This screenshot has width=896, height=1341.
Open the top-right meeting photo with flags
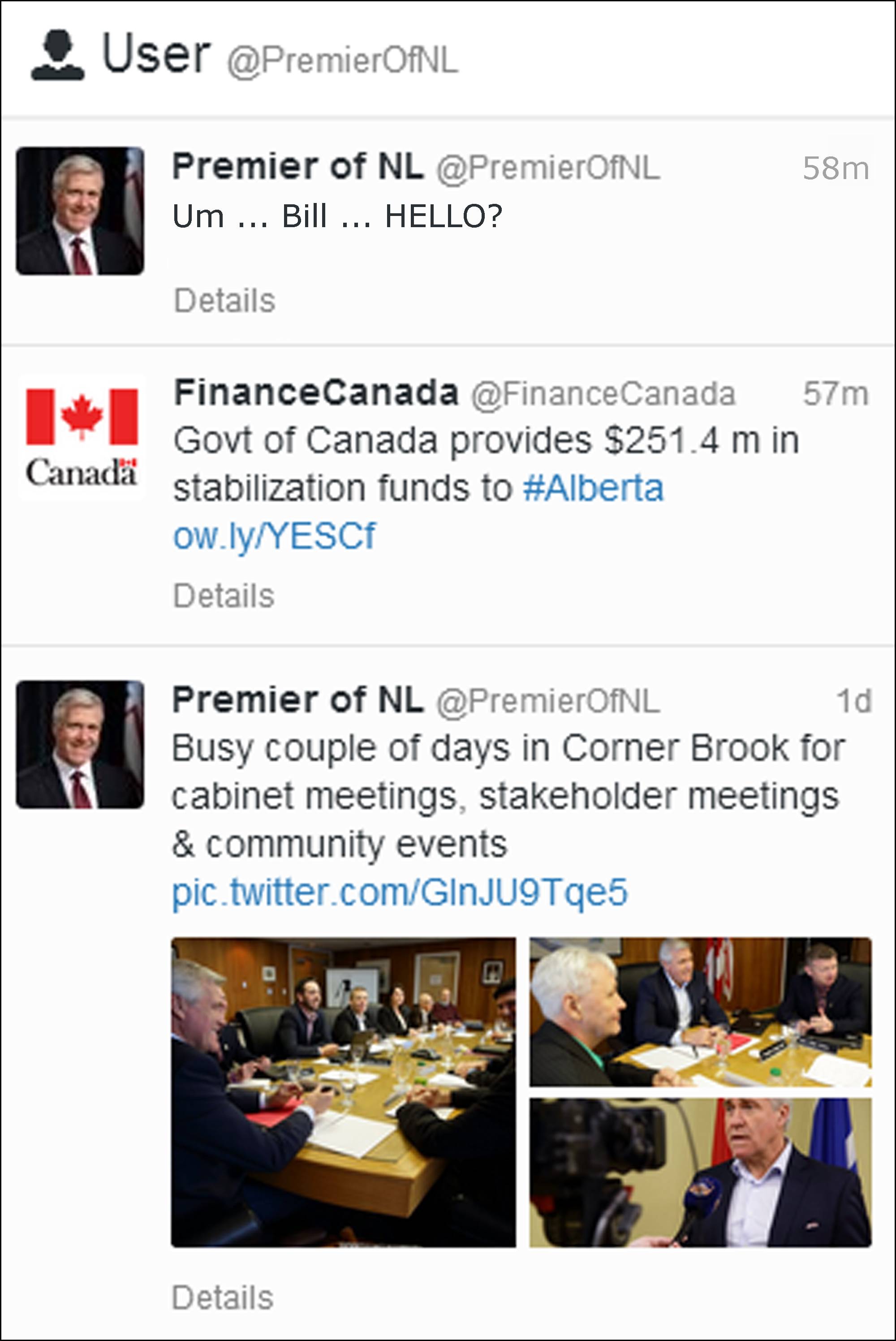[701, 1011]
